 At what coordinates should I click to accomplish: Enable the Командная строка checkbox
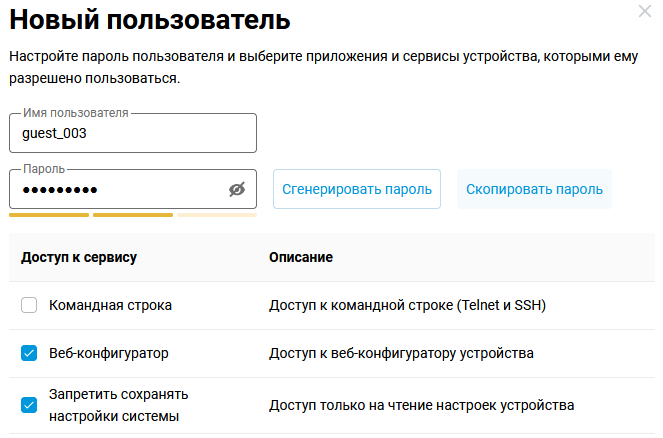coord(29,305)
